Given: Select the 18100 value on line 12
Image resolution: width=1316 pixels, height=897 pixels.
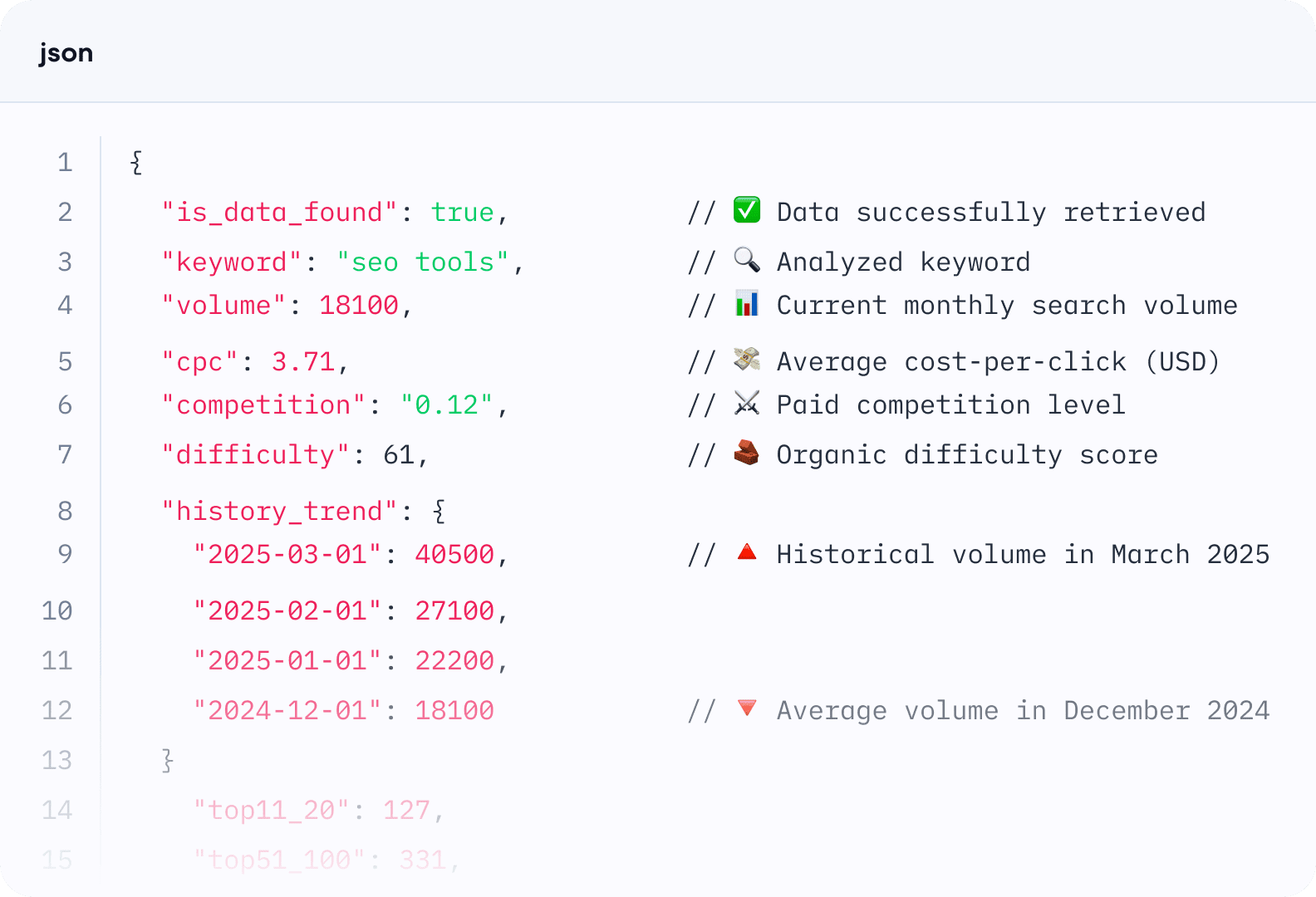Looking at the screenshot, I should click(454, 711).
